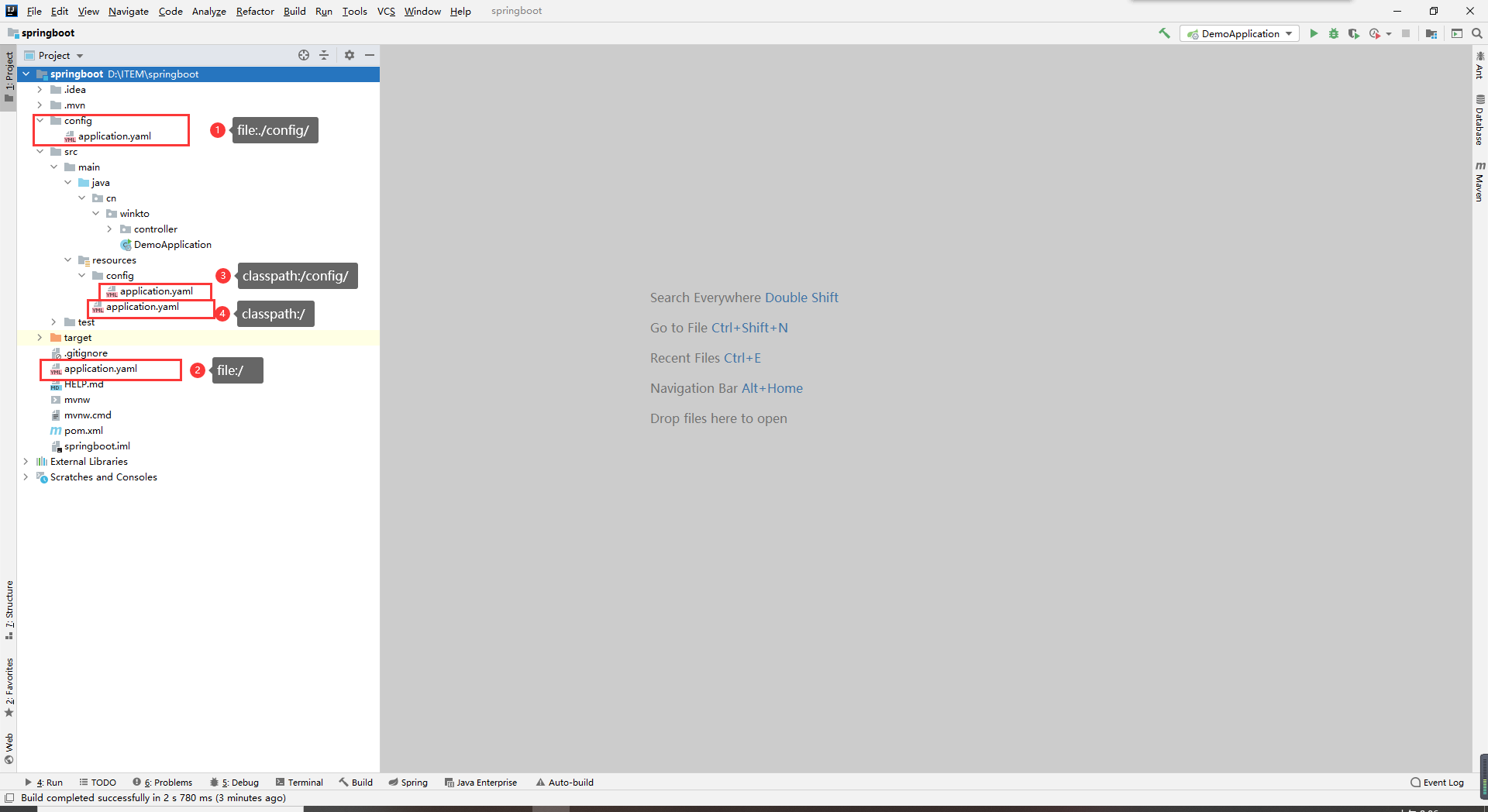
Task: Open the Refactor menu
Action: coord(255,11)
